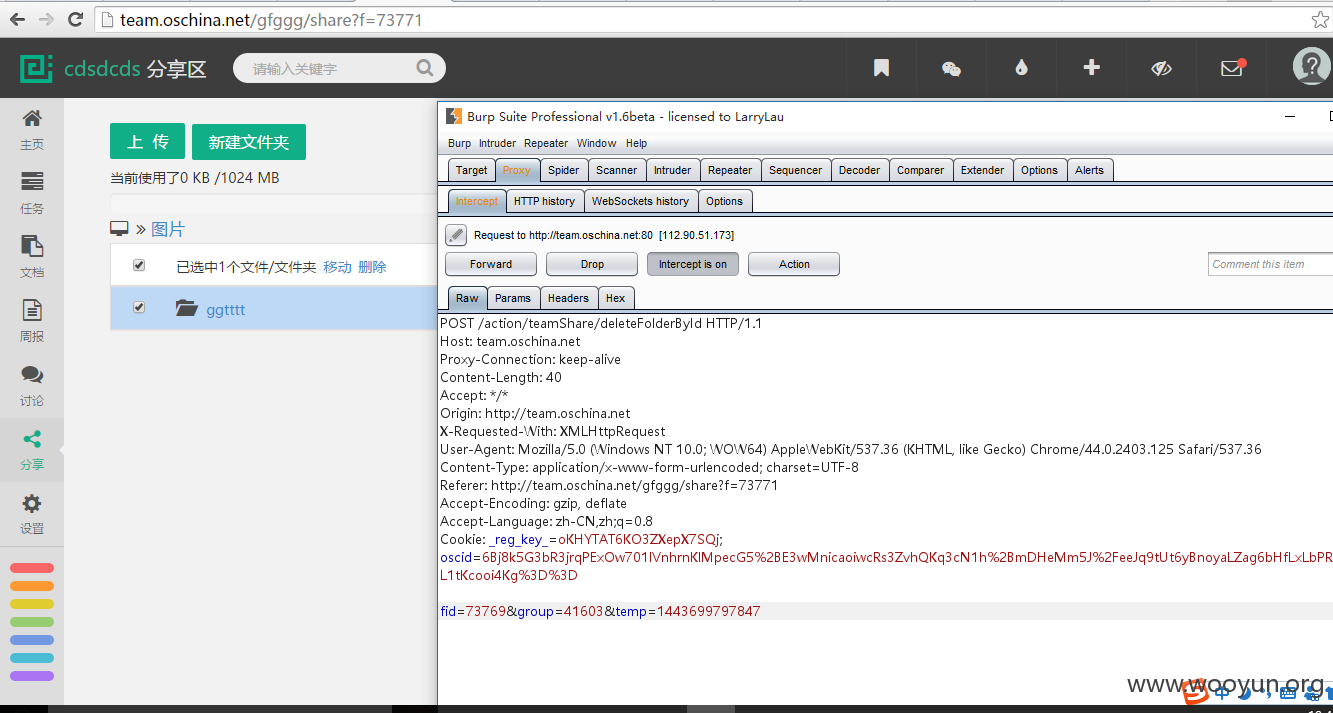This screenshot has width=1333, height=713.
Task: Switch to the Alerts tab
Action: 1090,170
